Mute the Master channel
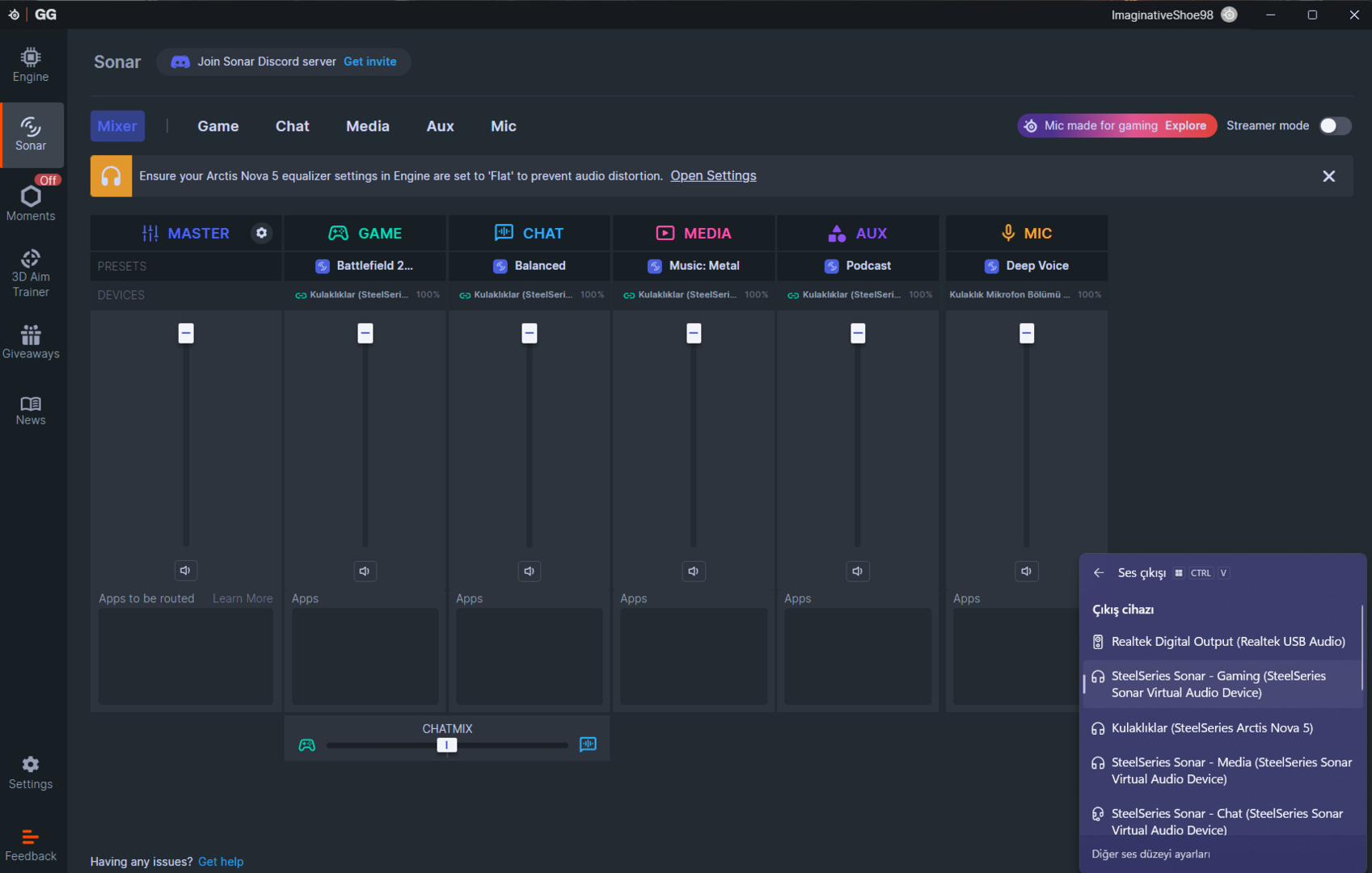This screenshot has height=873, width=1372. click(185, 571)
